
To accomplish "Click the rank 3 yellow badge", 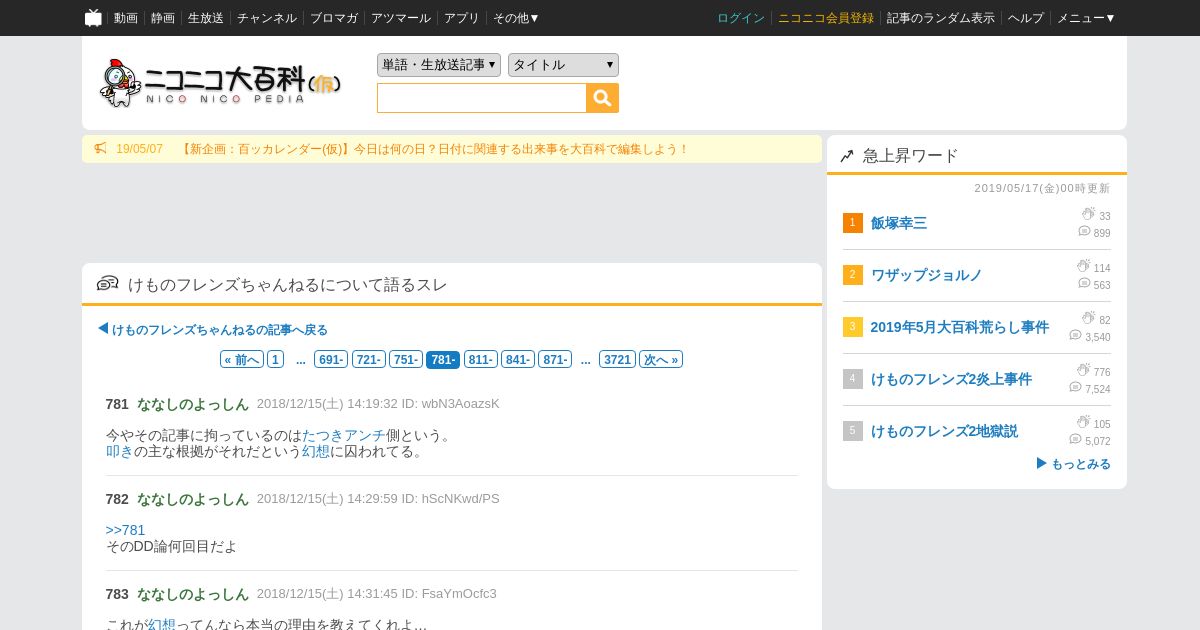I will tap(852, 327).
